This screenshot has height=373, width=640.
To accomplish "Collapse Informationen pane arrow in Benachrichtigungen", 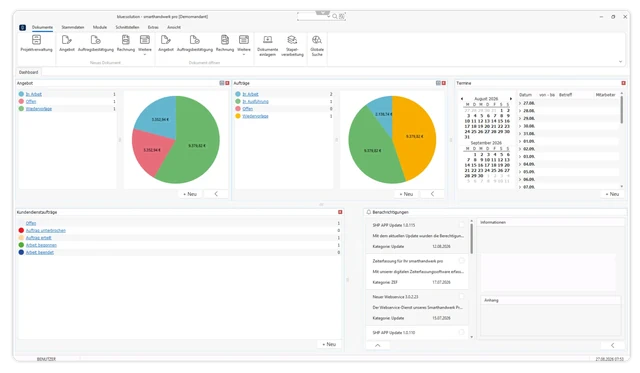I will click(612, 345).
